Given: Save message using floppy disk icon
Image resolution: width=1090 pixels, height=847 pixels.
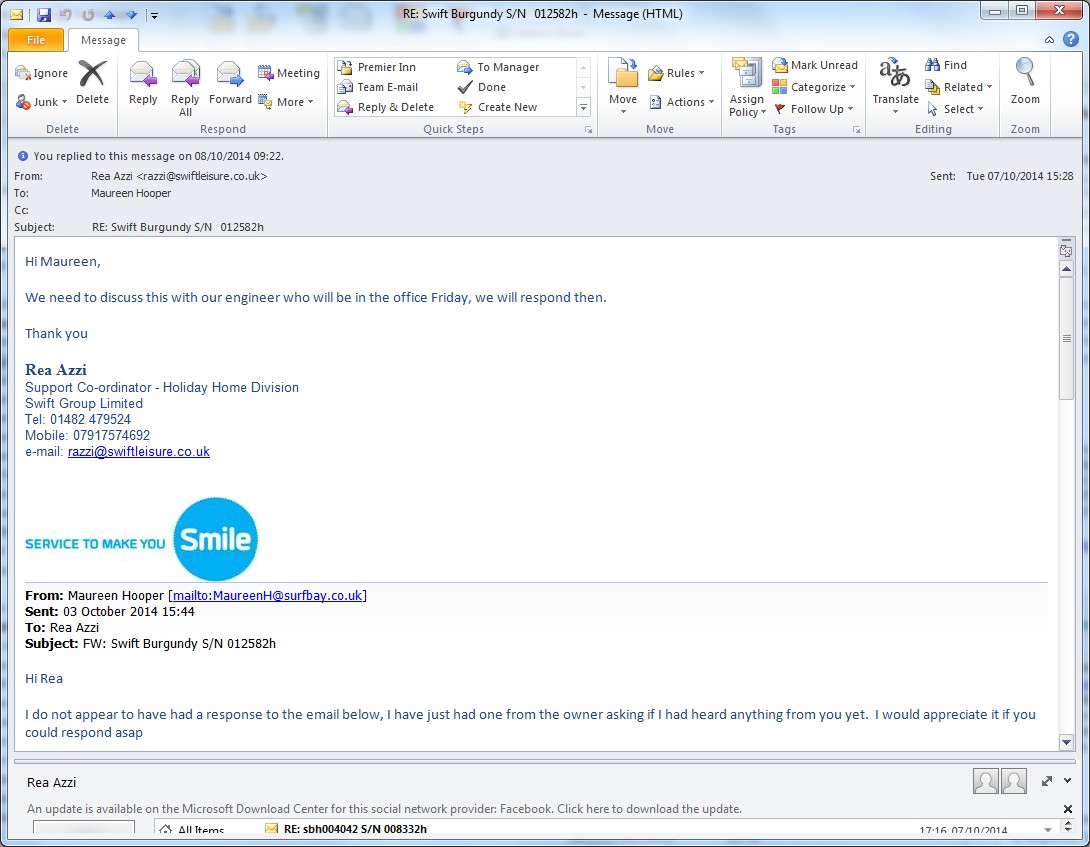Looking at the screenshot, I should pos(44,15).
